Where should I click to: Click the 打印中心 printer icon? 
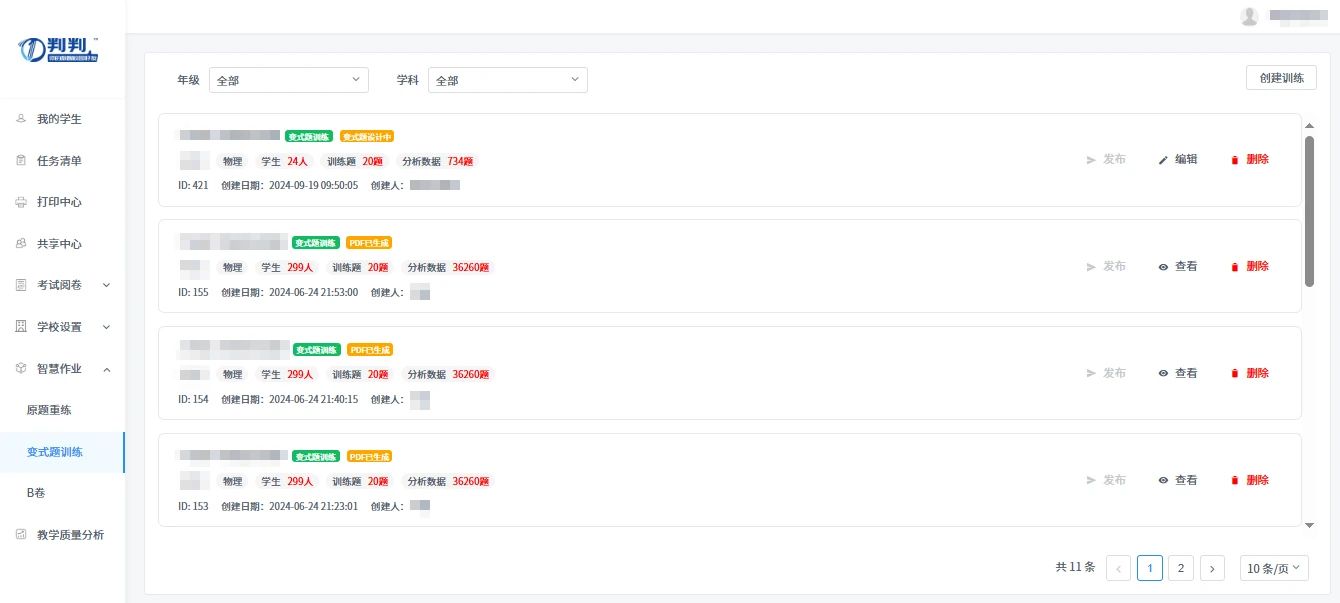click(x=21, y=202)
